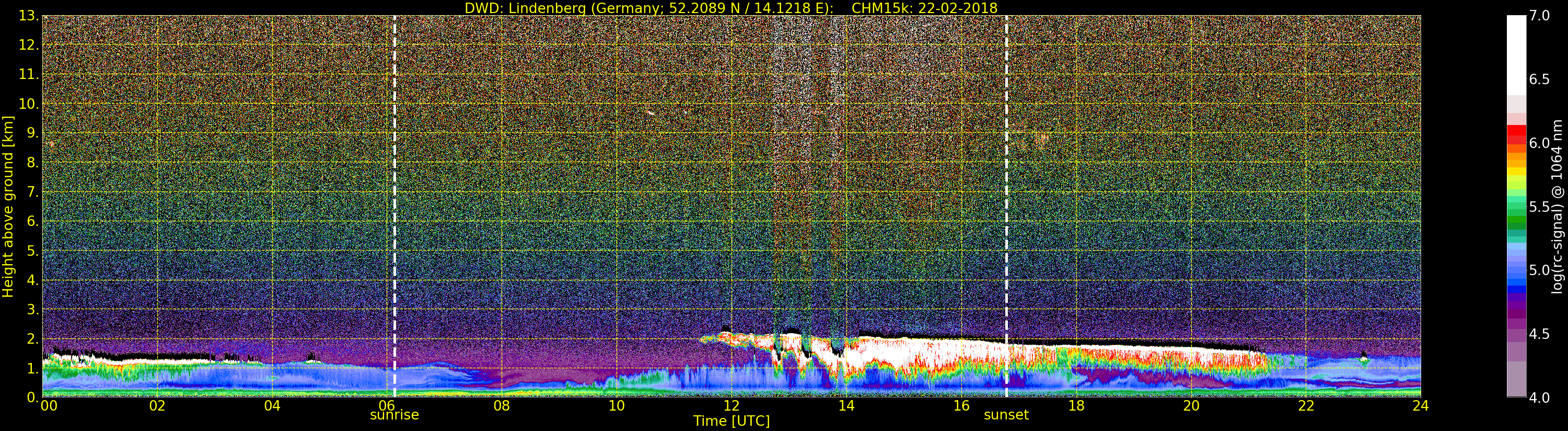This screenshot has width=1568, height=431.
Task: Click the sunrise label below the time axis
Action: click(x=394, y=415)
